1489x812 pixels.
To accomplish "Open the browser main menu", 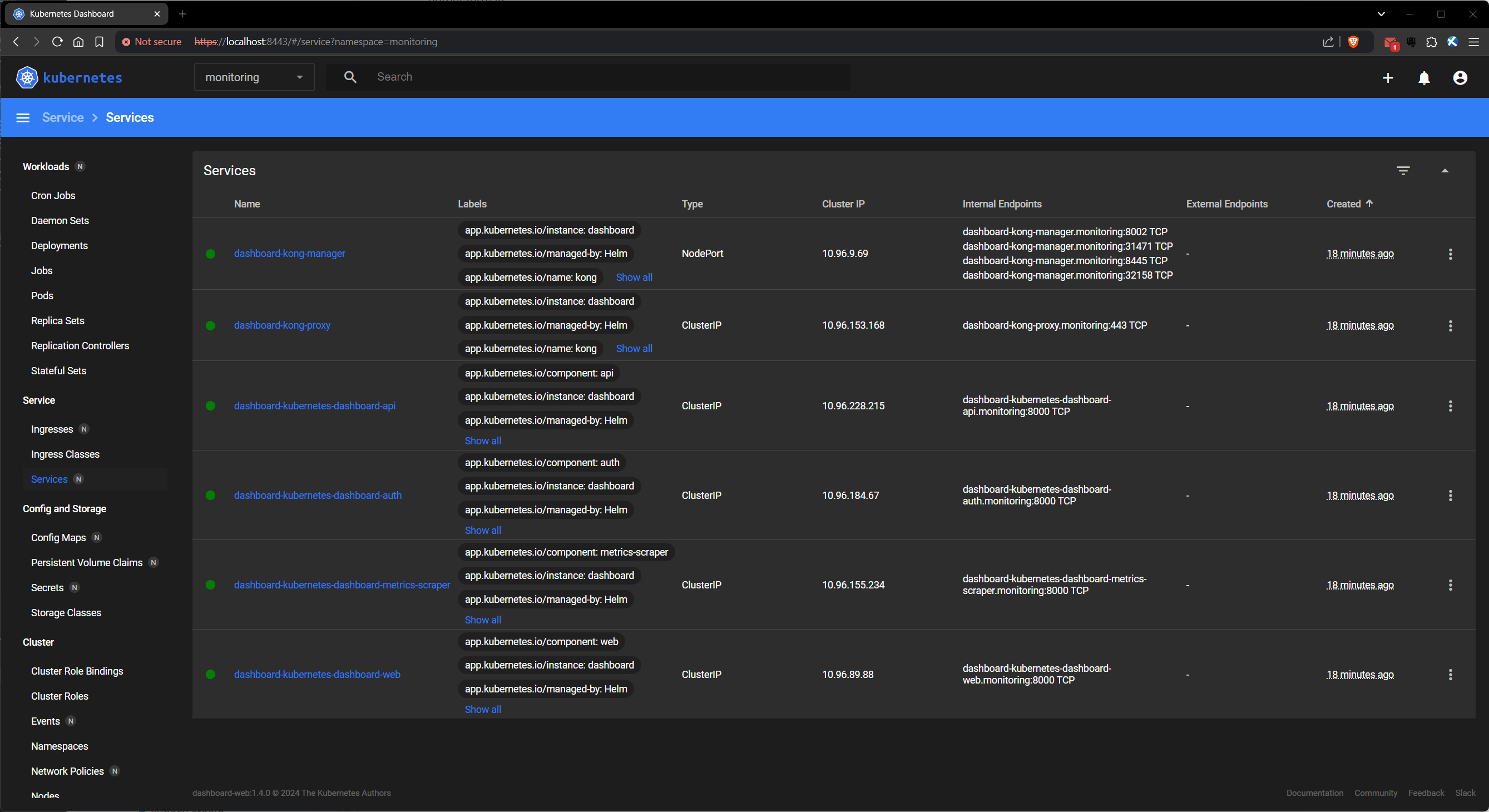I will (1473, 42).
